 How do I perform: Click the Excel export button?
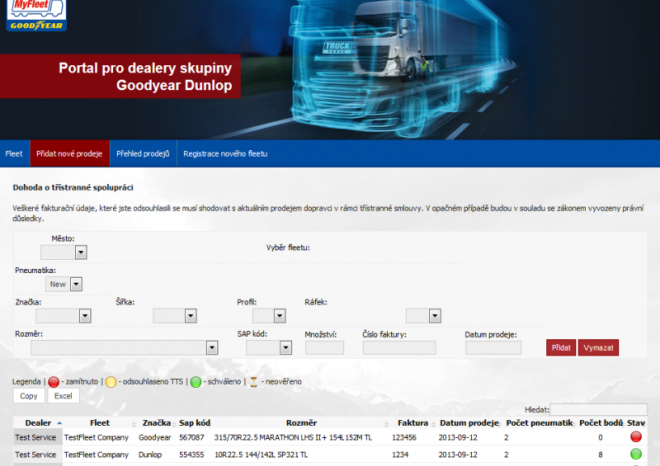coord(63,396)
